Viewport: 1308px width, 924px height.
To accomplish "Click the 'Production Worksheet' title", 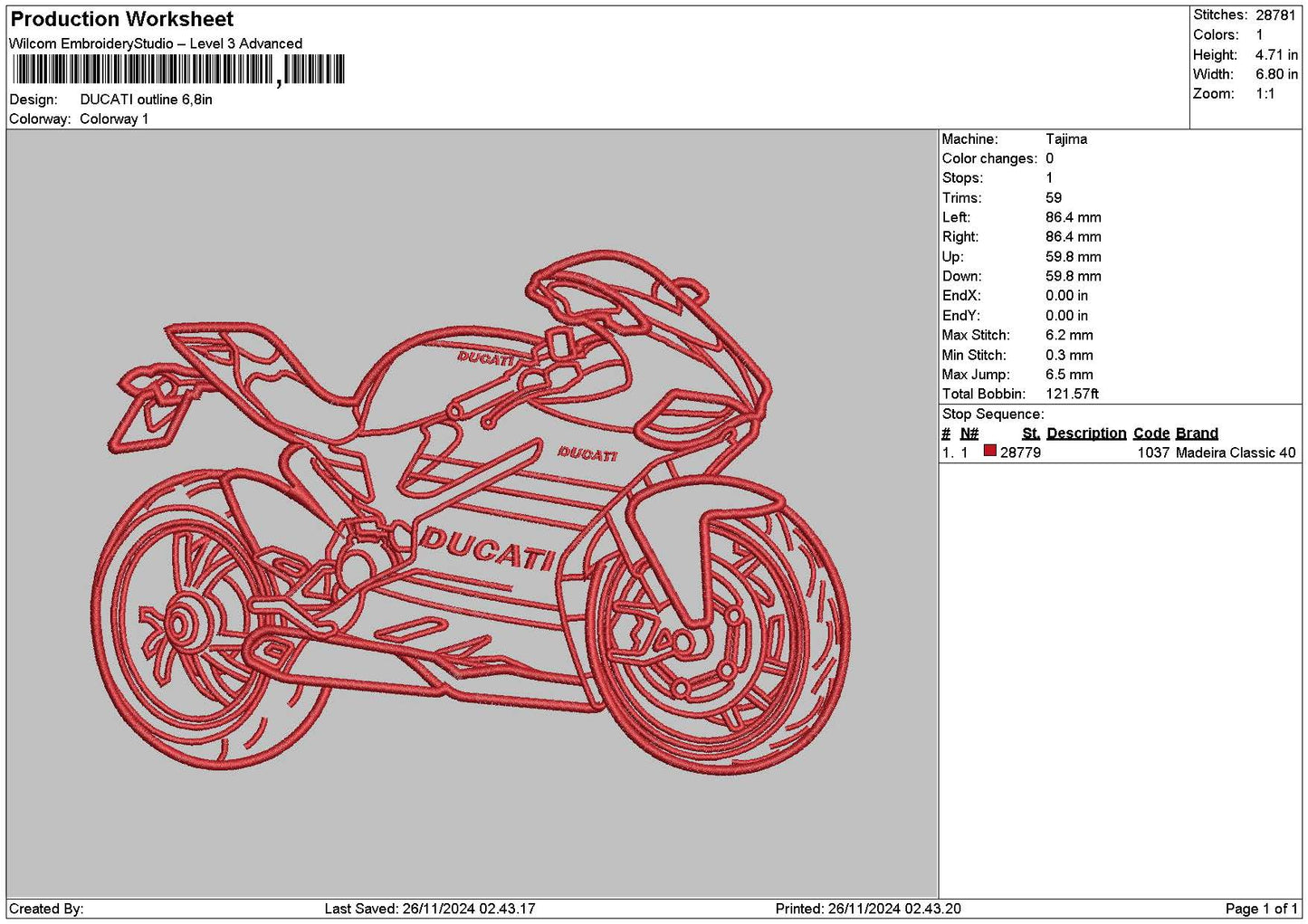I will (x=121, y=19).
